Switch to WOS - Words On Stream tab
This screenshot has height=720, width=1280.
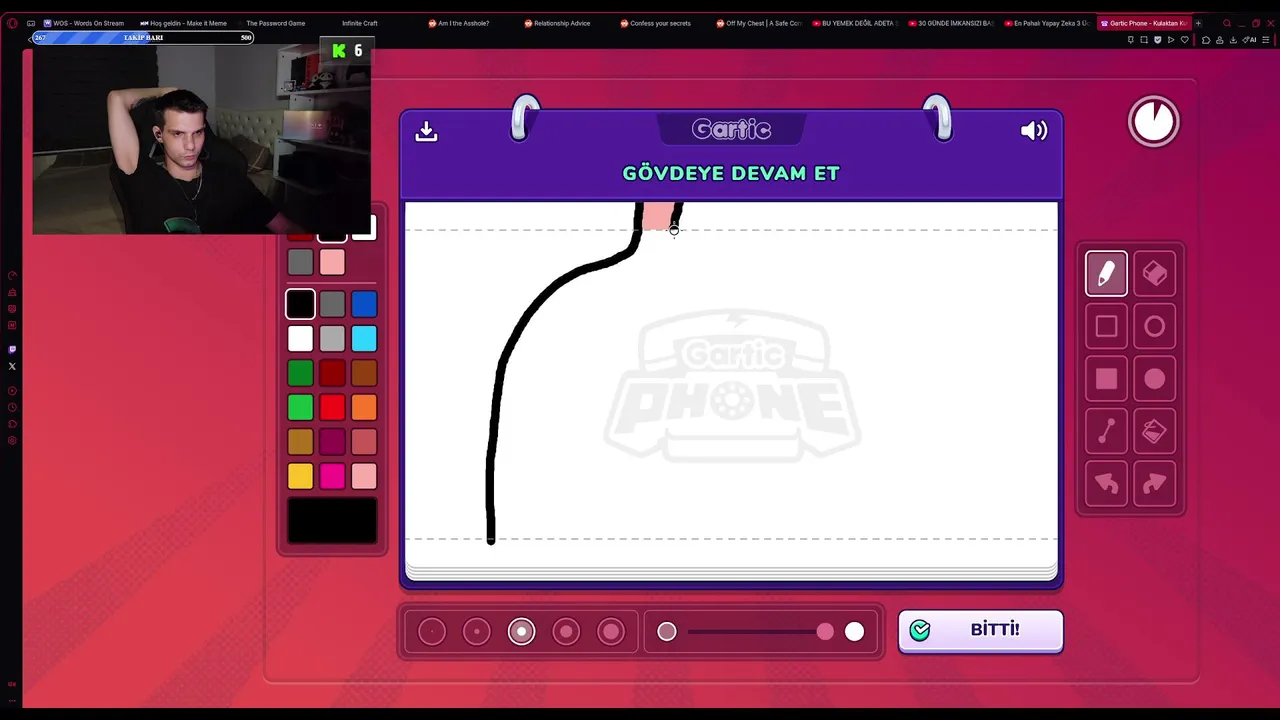coord(84,23)
